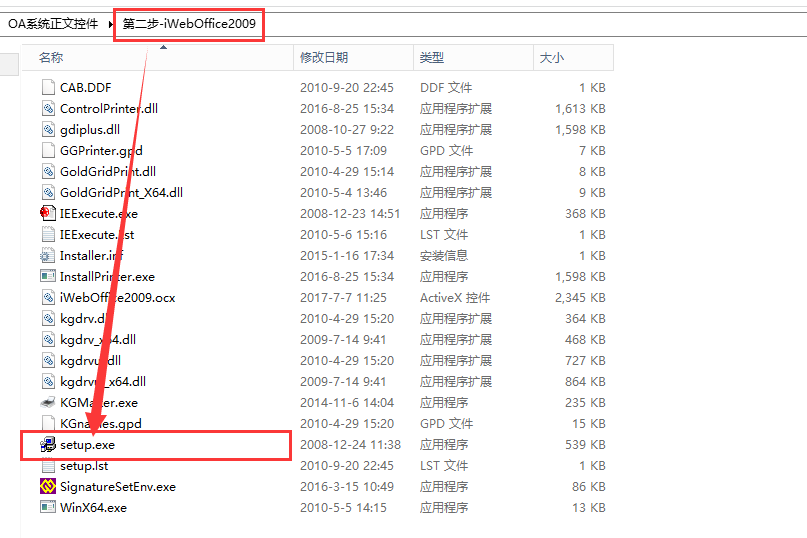Click the InstallPrinter.exe icon
Image resolution: width=807 pixels, height=538 pixels.
tap(48, 276)
